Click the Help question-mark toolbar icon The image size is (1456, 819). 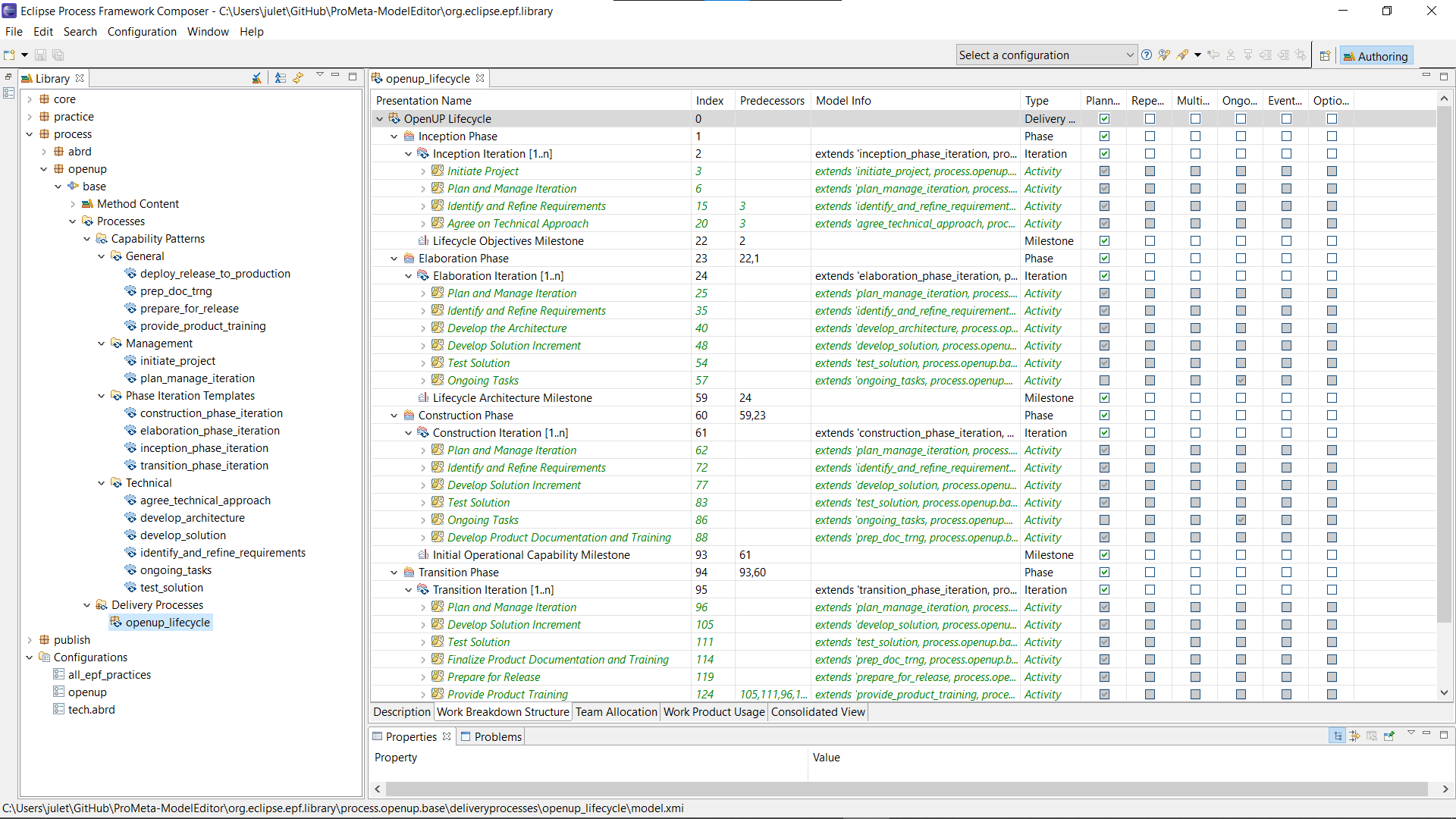pyautogui.click(x=1147, y=55)
